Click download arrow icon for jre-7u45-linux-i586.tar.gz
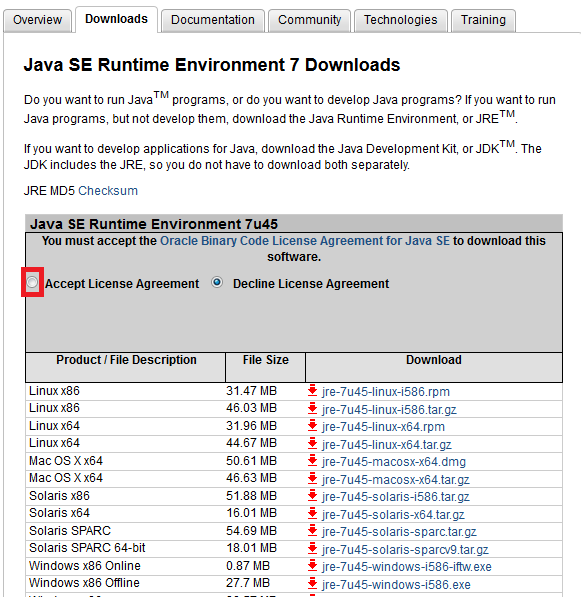 (312, 409)
